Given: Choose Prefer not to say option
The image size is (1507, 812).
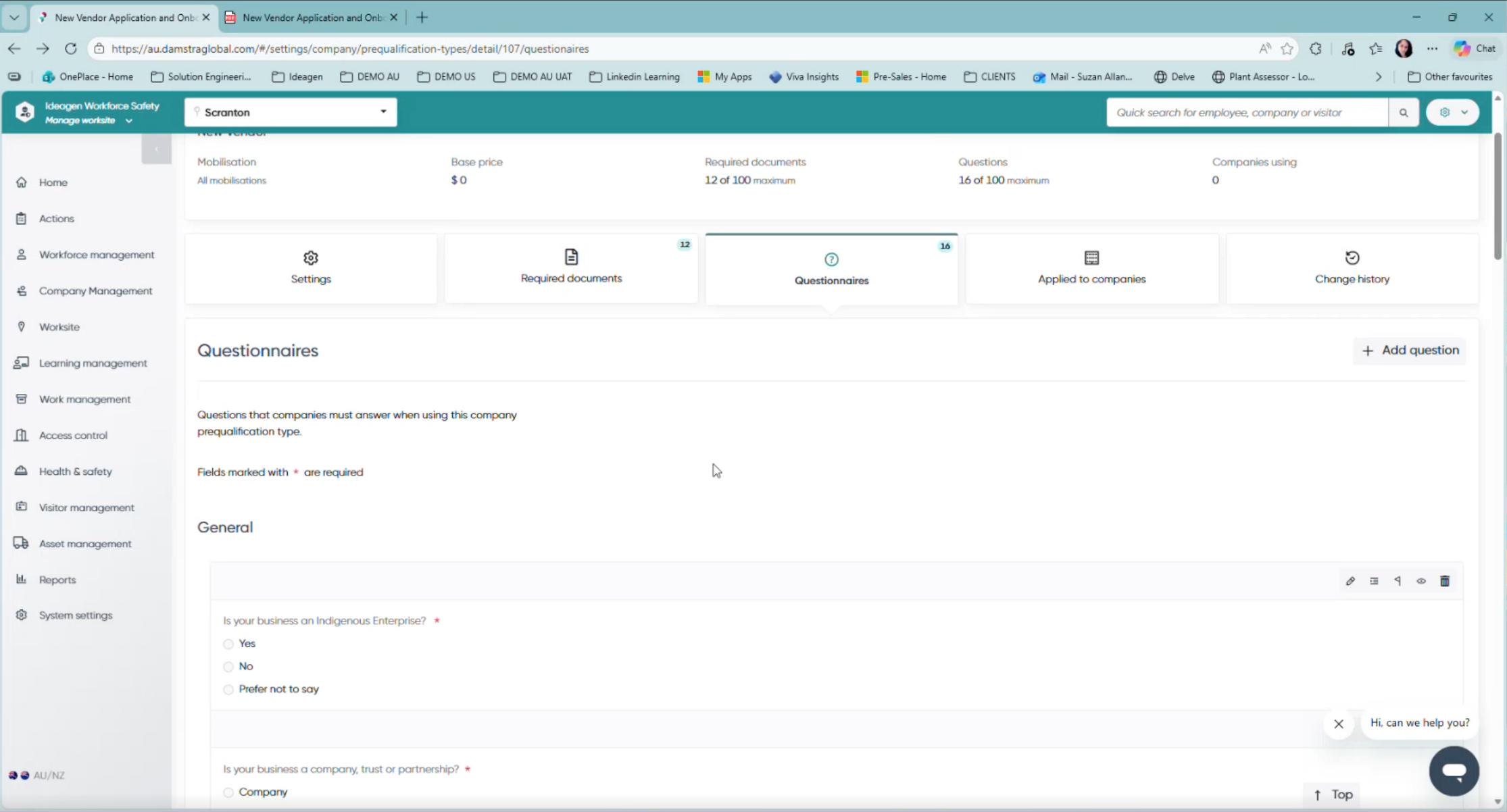Looking at the screenshot, I should click(x=228, y=689).
